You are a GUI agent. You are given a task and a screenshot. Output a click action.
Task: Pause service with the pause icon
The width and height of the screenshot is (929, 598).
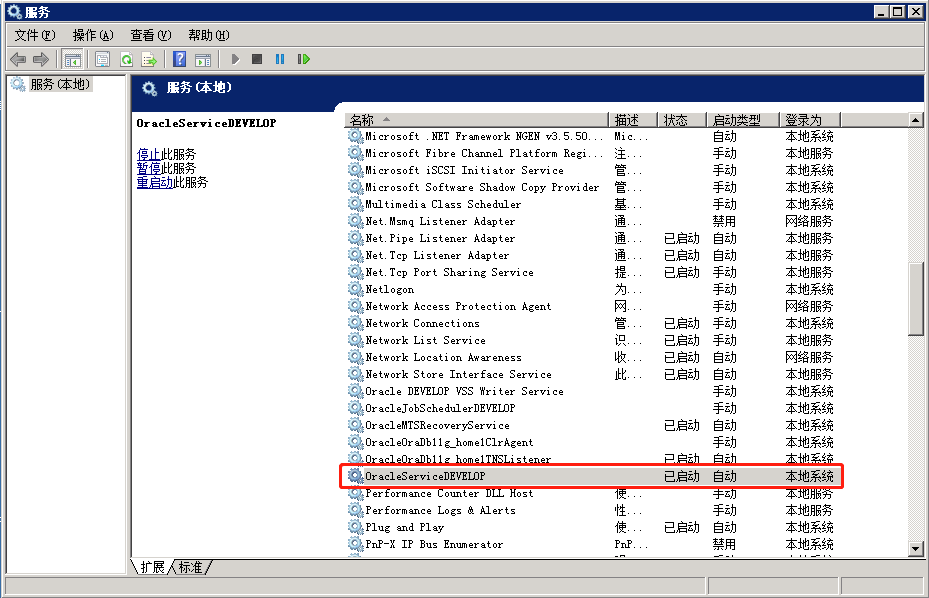[x=280, y=59]
